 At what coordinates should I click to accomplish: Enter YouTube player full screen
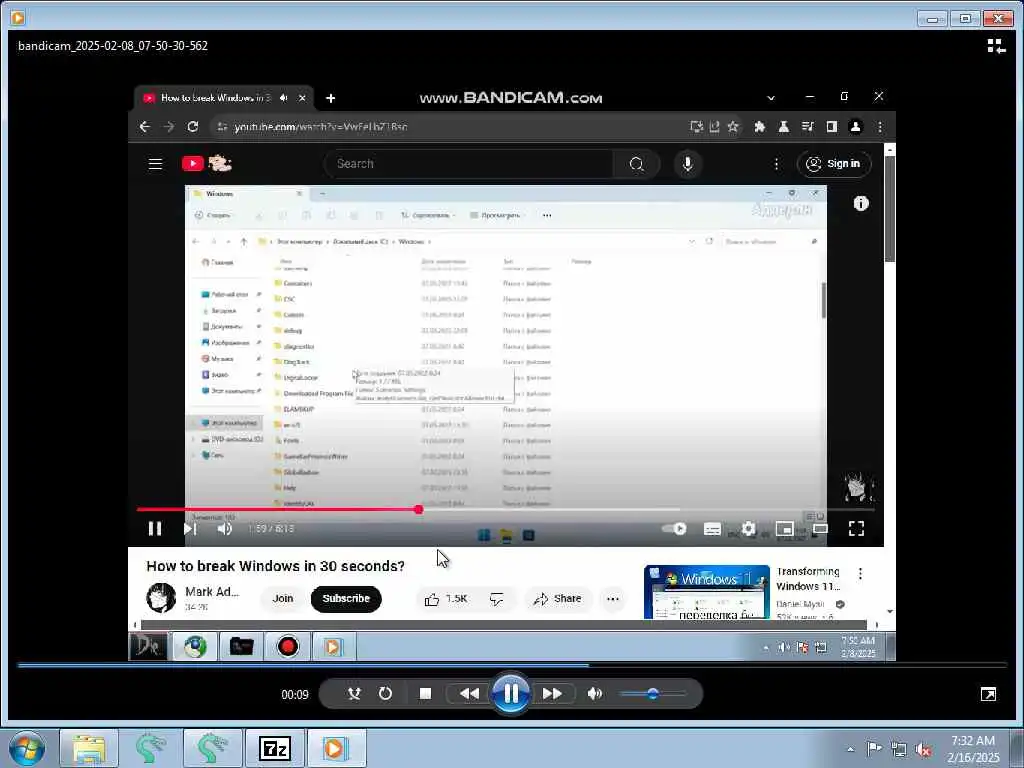(856, 528)
